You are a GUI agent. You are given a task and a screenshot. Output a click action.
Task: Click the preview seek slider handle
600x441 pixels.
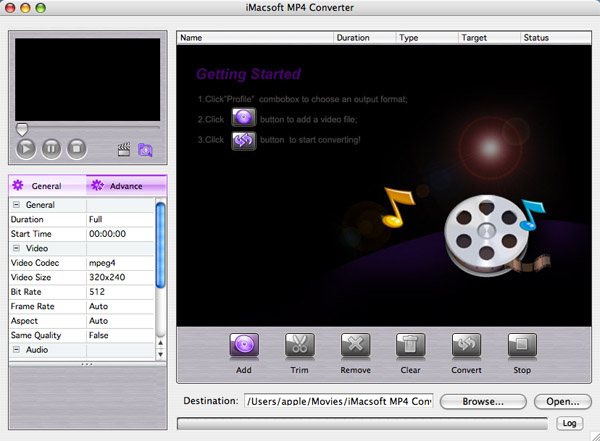(x=21, y=129)
